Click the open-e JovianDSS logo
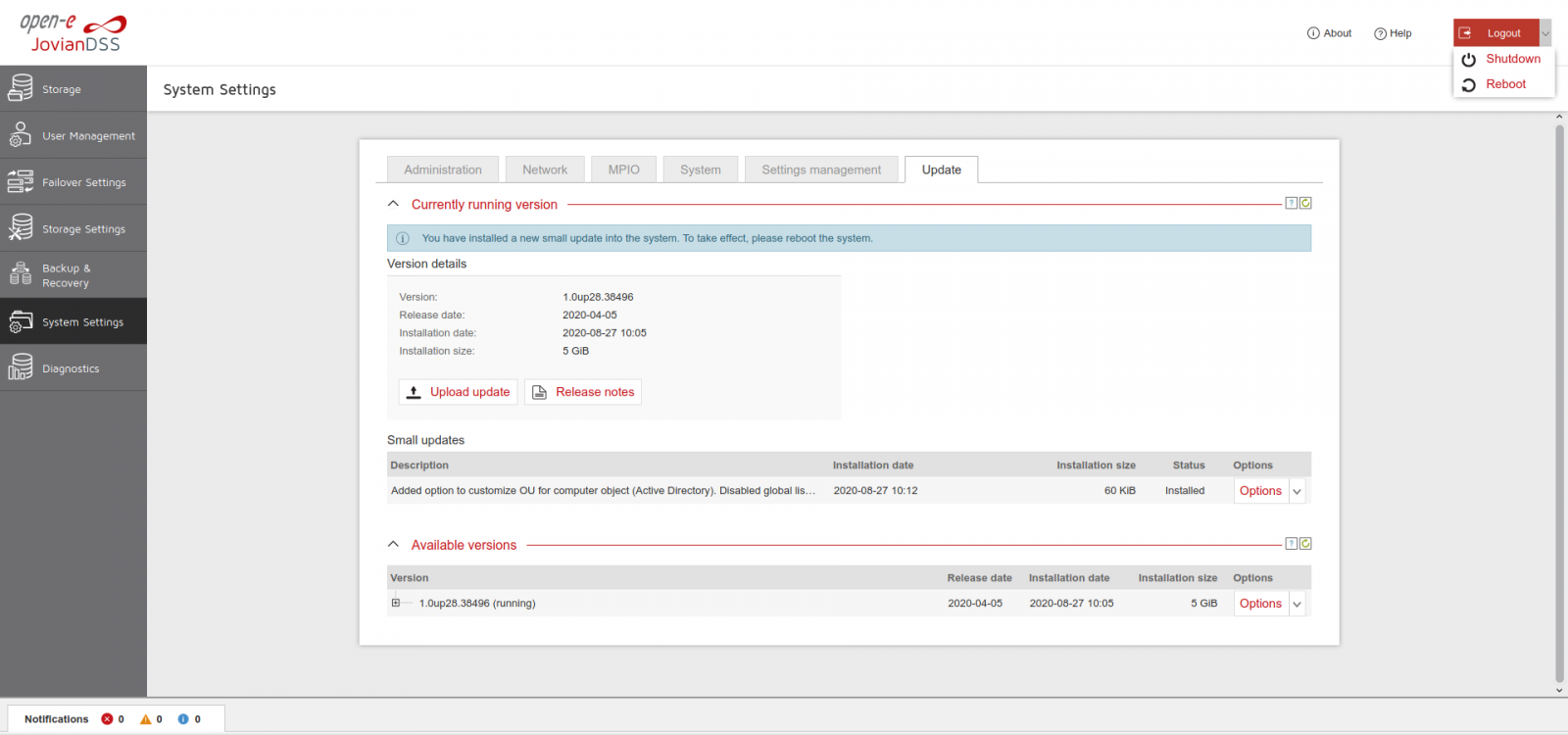Image resolution: width=1568 pixels, height=735 pixels. pyautogui.click(x=73, y=33)
